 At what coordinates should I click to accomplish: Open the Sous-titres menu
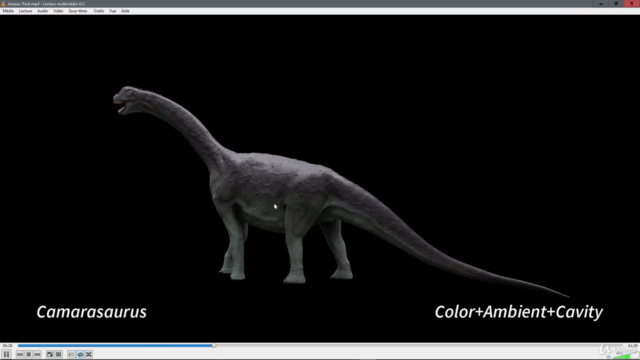(78, 11)
